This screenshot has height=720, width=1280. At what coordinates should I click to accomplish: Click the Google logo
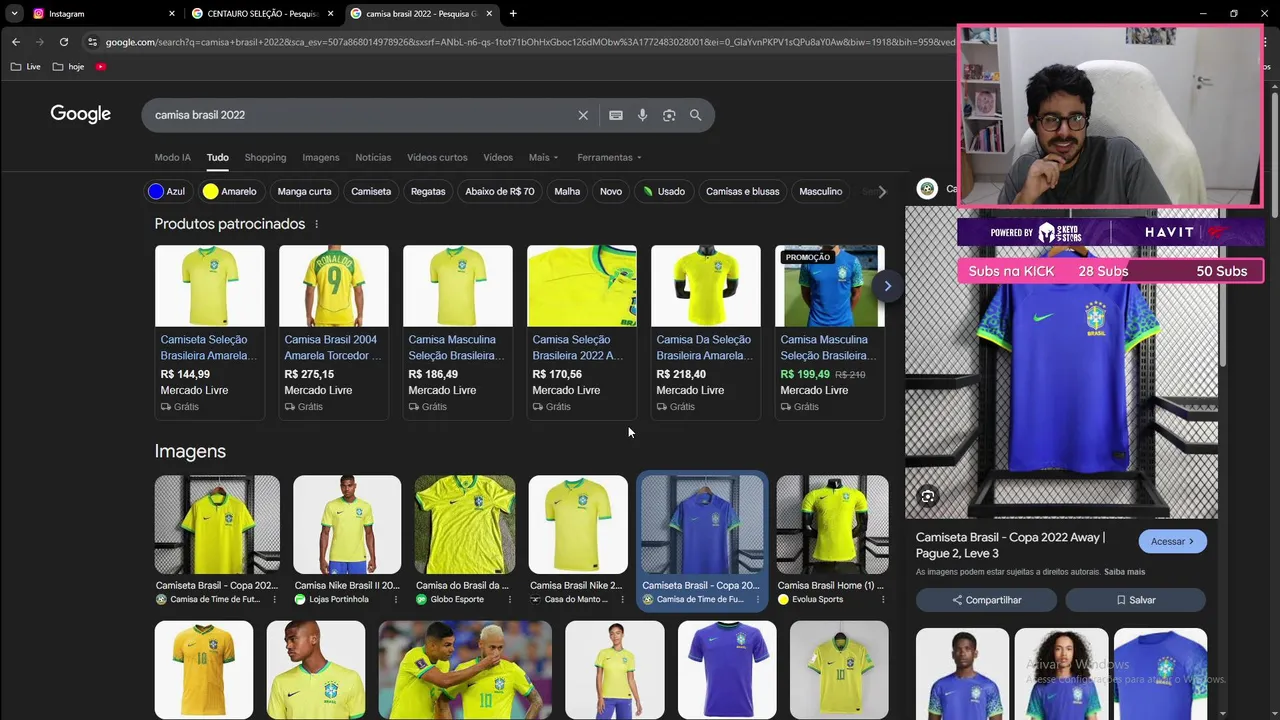[x=81, y=115]
